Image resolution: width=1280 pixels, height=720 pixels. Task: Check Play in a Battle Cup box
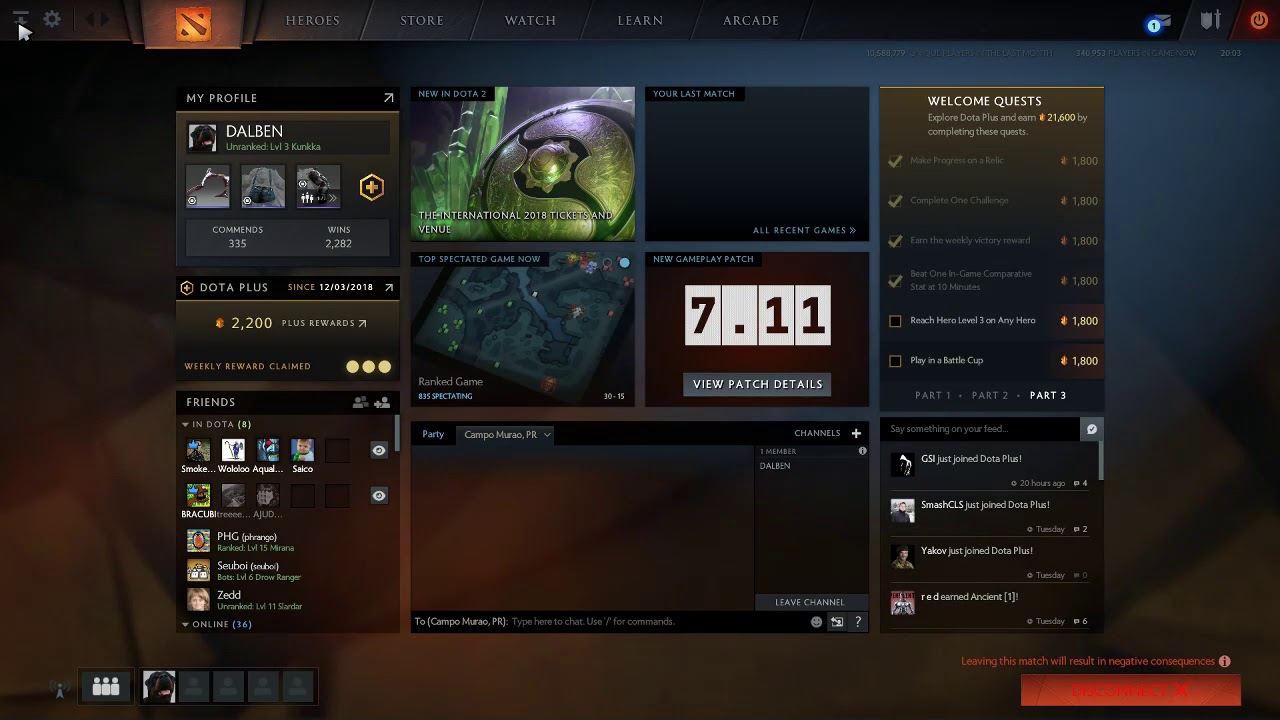(x=895, y=361)
